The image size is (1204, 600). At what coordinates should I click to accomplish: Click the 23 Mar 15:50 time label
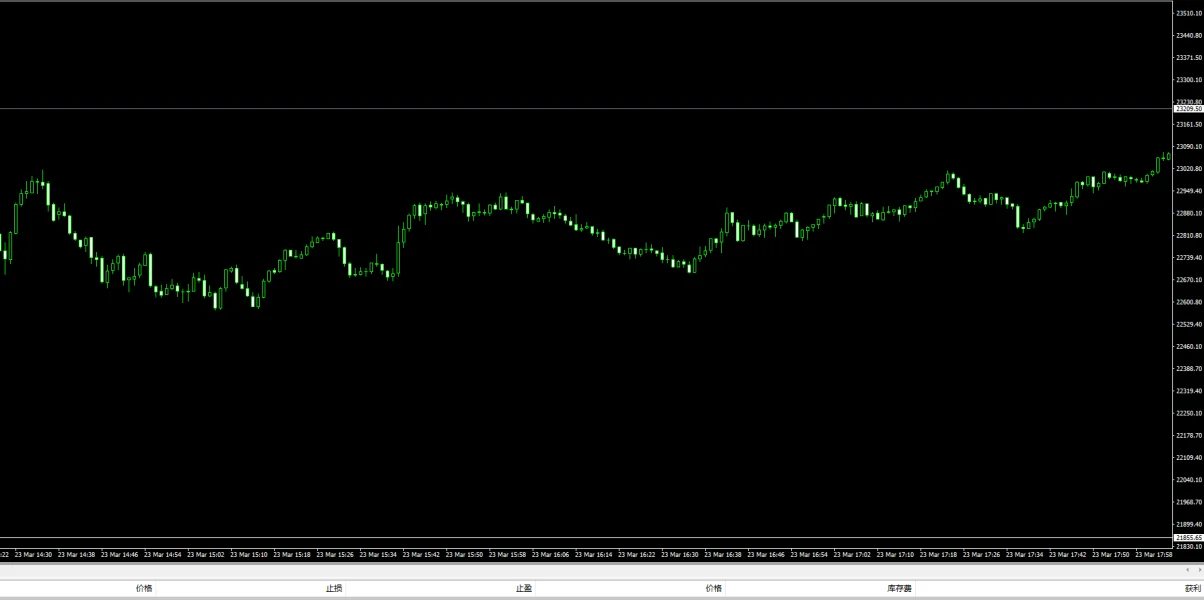(464, 554)
